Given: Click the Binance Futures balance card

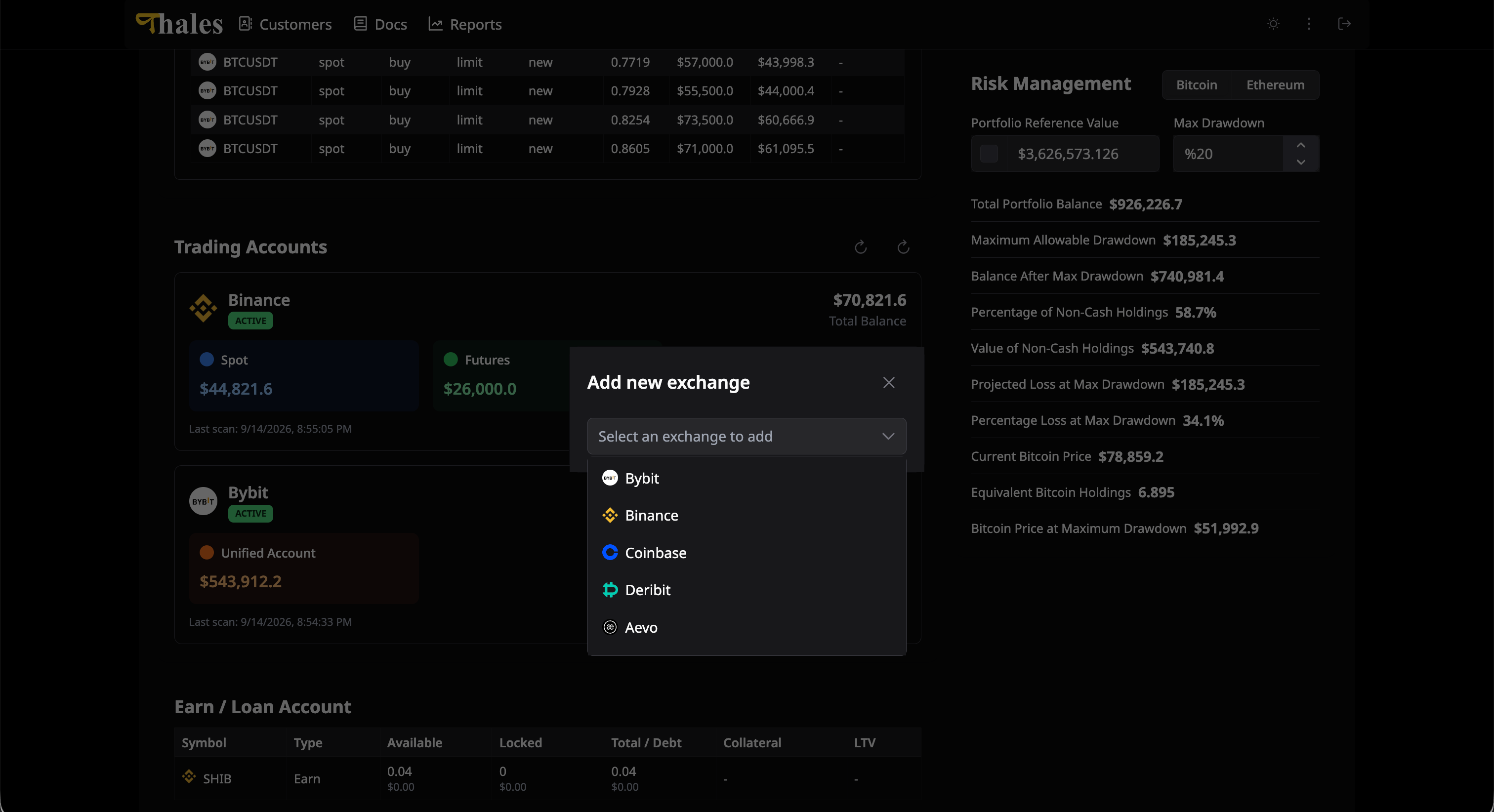Looking at the screenshot, I should (x=501, y=375).
